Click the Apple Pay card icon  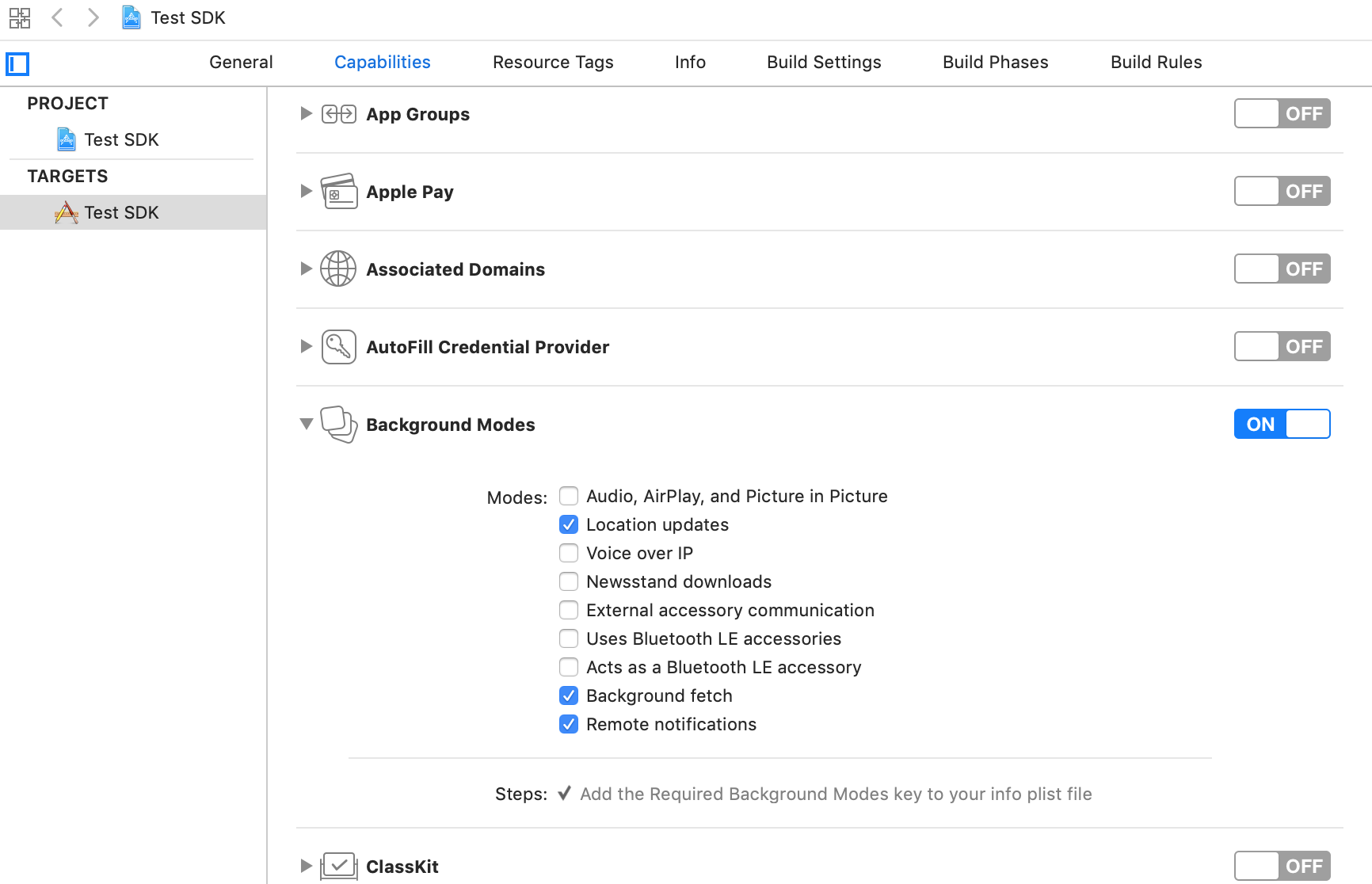coord(339,191)
